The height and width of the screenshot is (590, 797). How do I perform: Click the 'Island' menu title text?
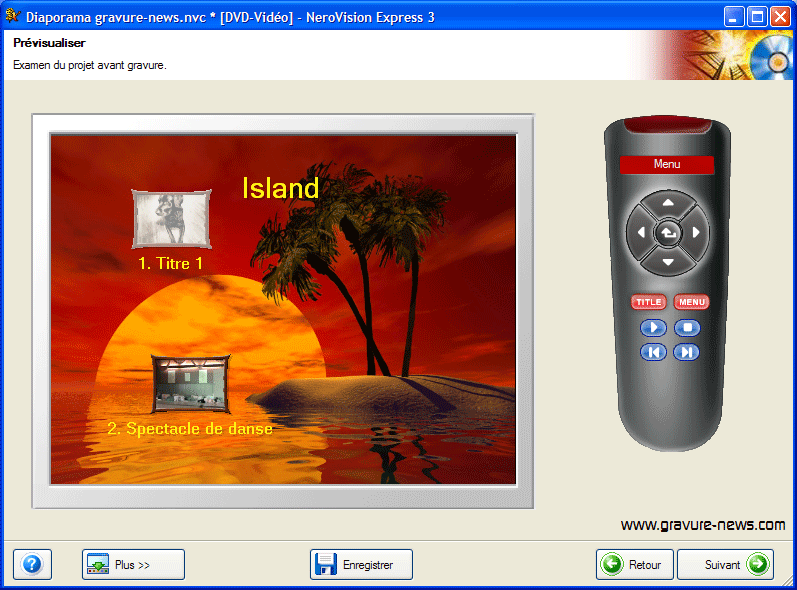click(x=281, y=188)
